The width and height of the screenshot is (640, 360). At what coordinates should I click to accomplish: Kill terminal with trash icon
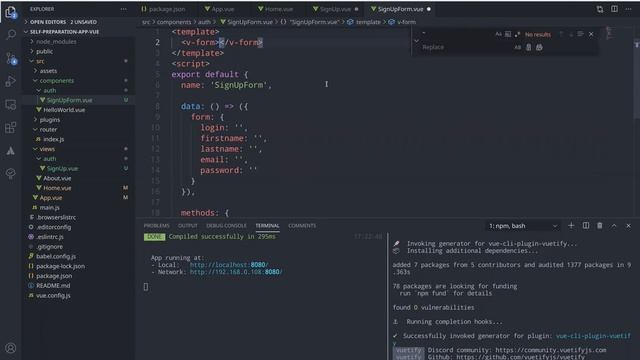(600, 225)
